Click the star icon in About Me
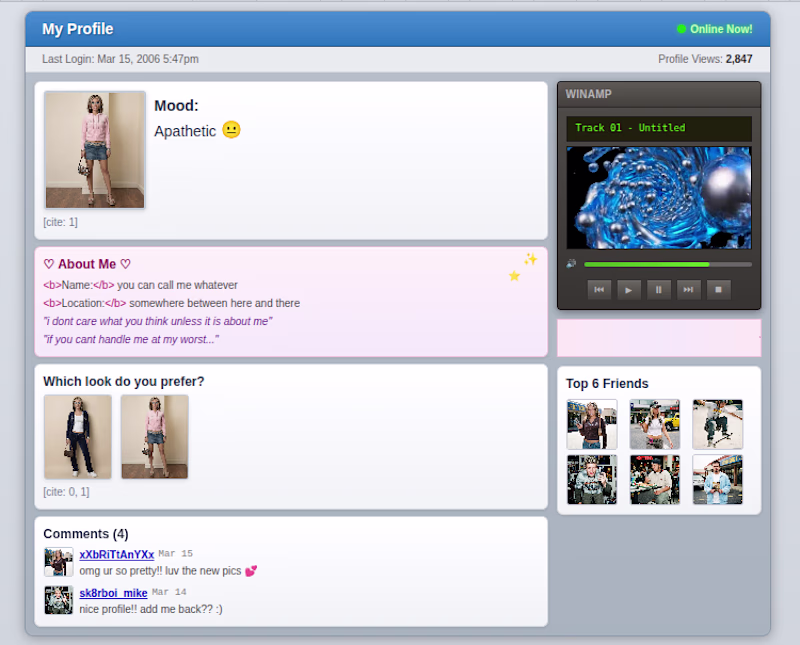800x645 pixels. [x=514, y=276]
